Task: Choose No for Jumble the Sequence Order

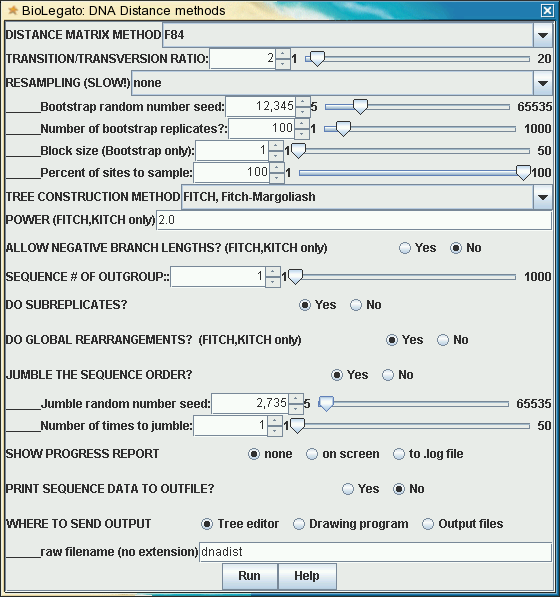Action: (397, 375)
